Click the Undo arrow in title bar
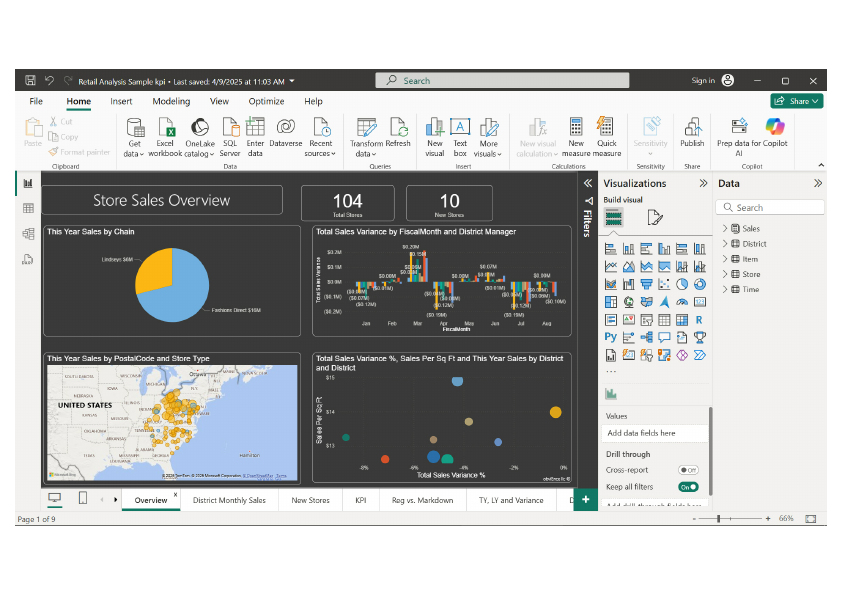The width and height of the screenshot is (842, 595). point(49,81)
